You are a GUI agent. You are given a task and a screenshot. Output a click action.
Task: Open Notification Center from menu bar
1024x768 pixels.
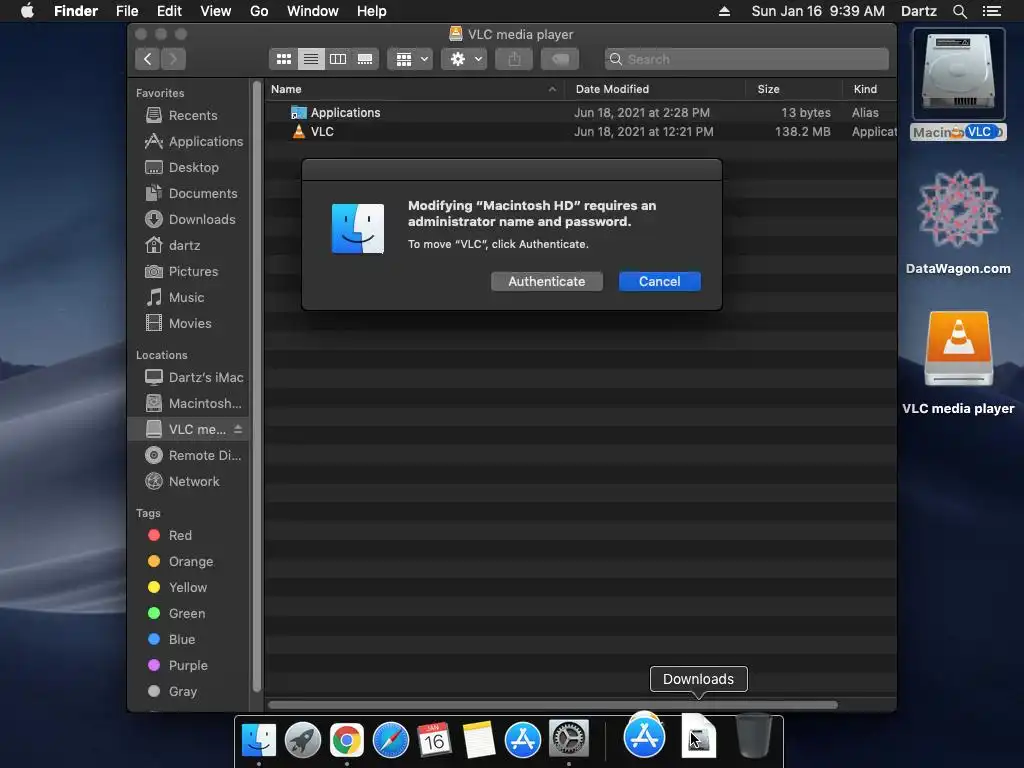tap(992, 11)
